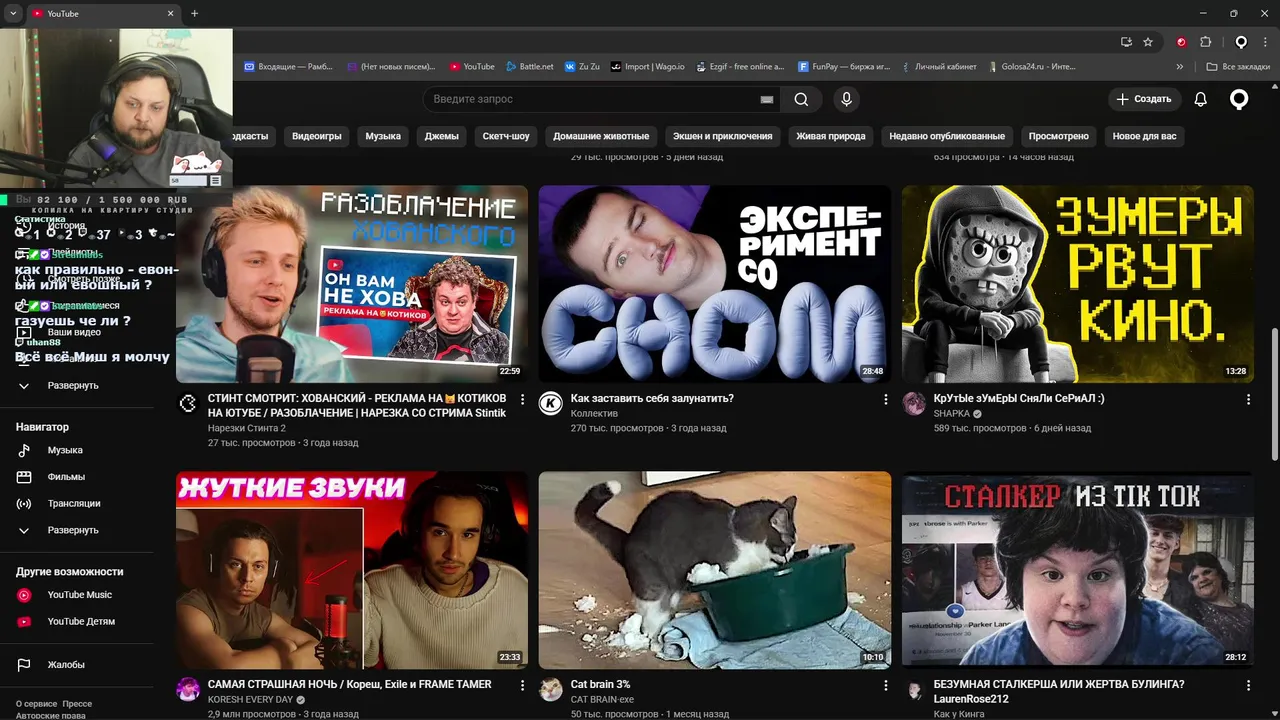1280x720 pixels.
Task: Open the tab search dropdown arrow
Action: click(12, 13)
